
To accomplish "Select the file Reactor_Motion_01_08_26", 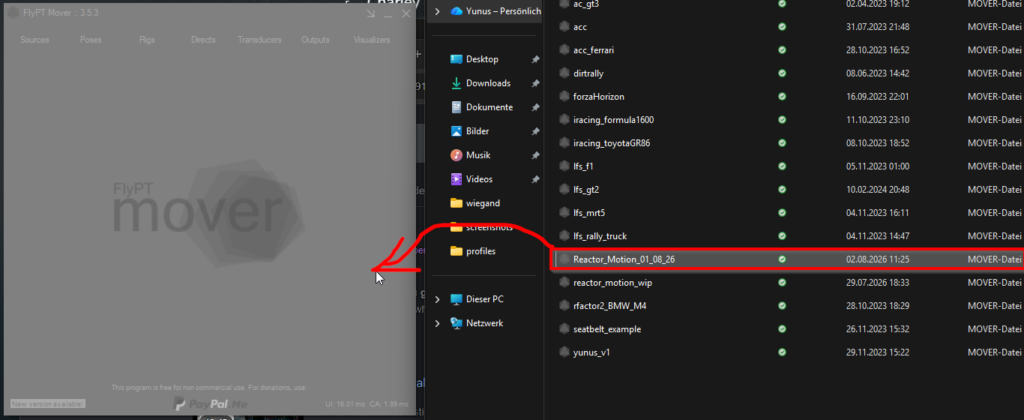I will point(788,259).
